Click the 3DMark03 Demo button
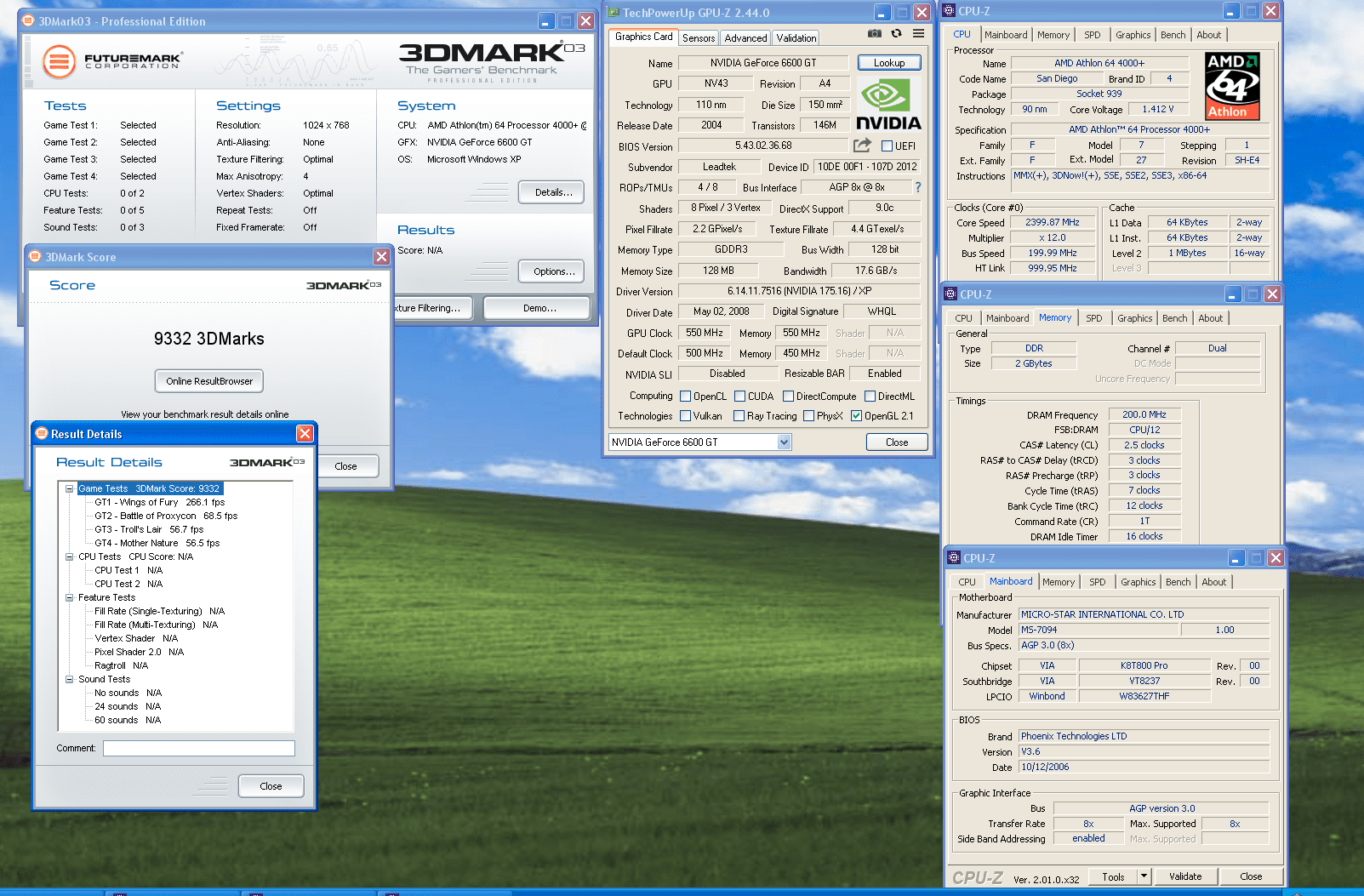Screen dimensions: 1364x896 pos(537,308)
